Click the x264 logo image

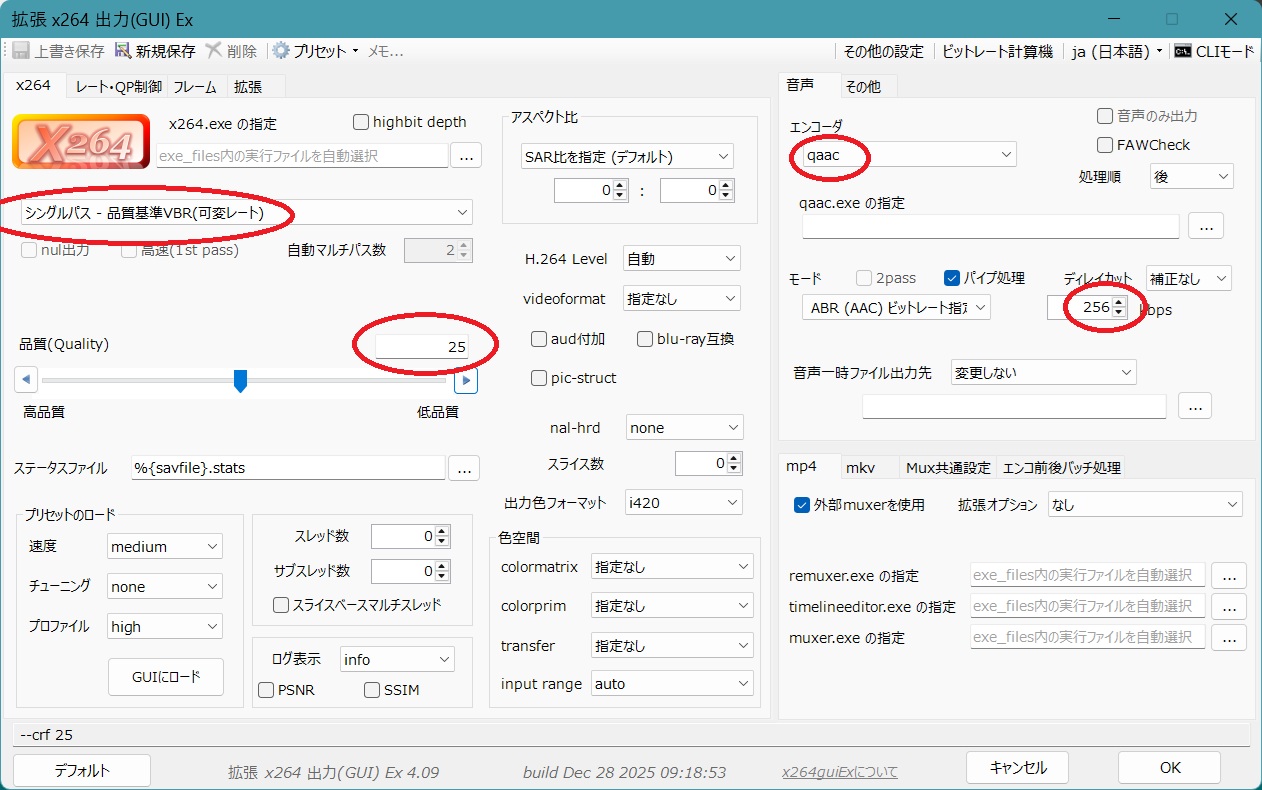81,141
